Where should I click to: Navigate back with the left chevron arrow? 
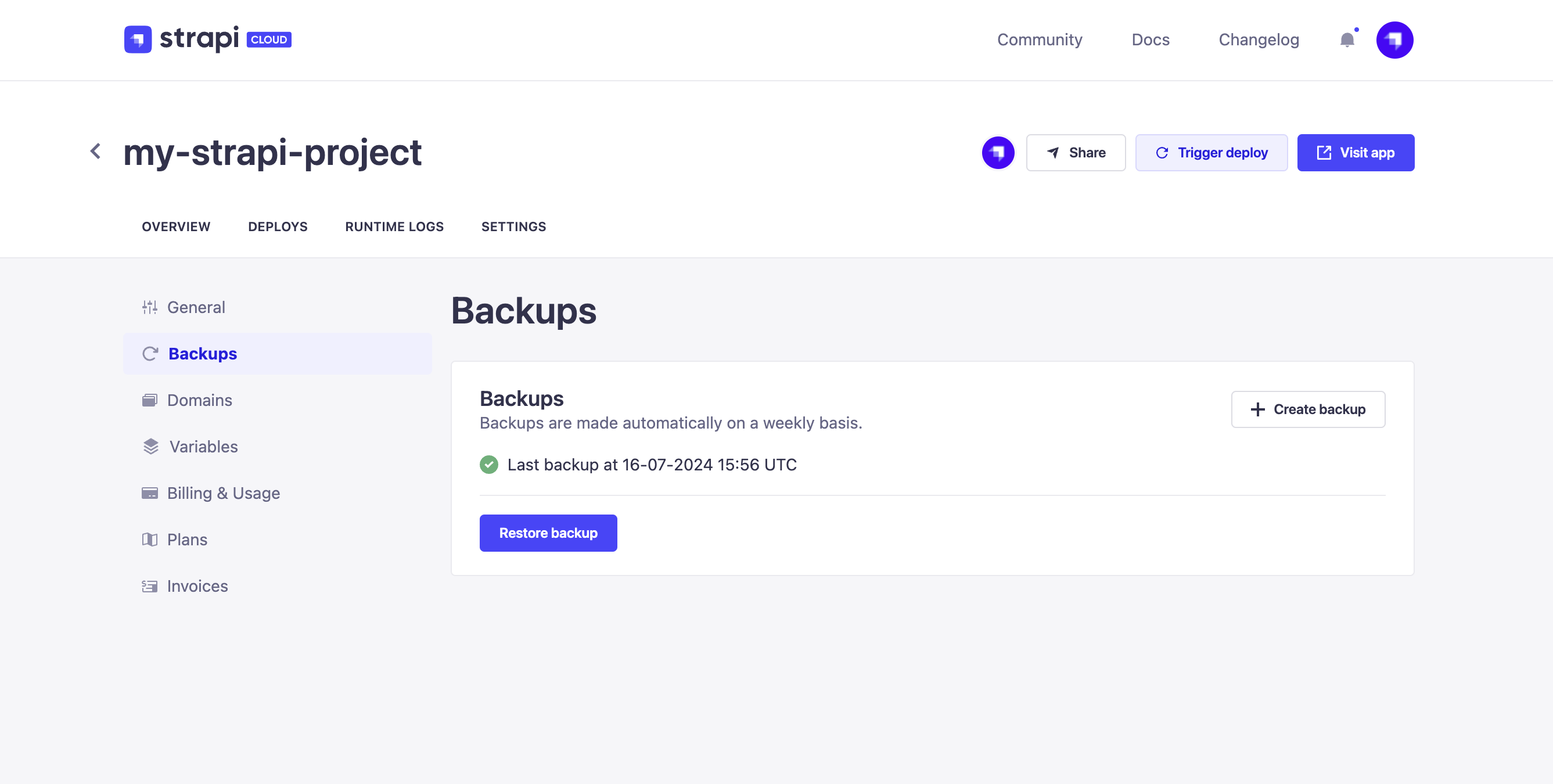(x=95, y=150)
